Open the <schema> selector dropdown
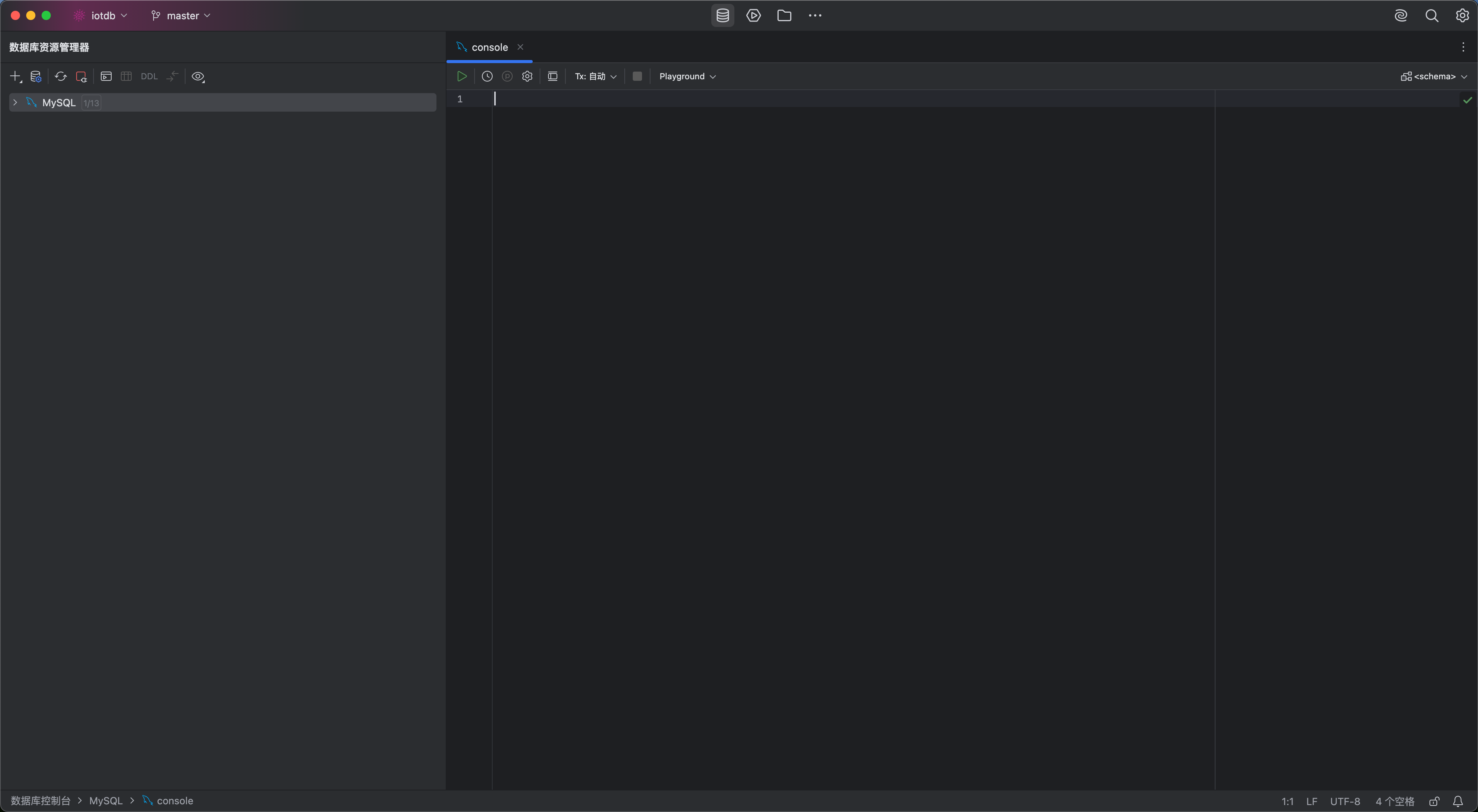This screenshot has height=812, width=1478. [x=1434, y=76]
